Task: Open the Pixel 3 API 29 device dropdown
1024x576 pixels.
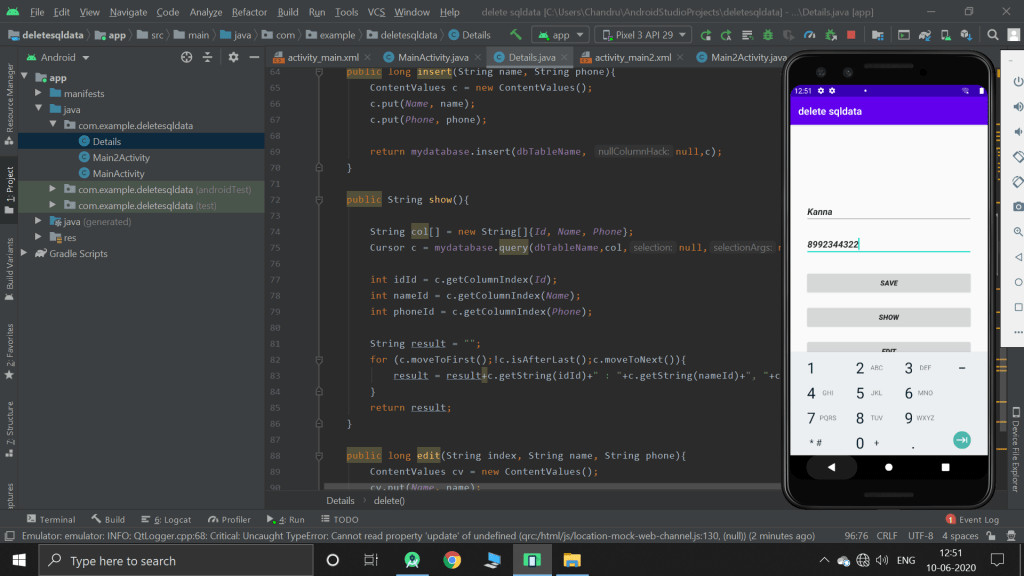Action: 641,35
